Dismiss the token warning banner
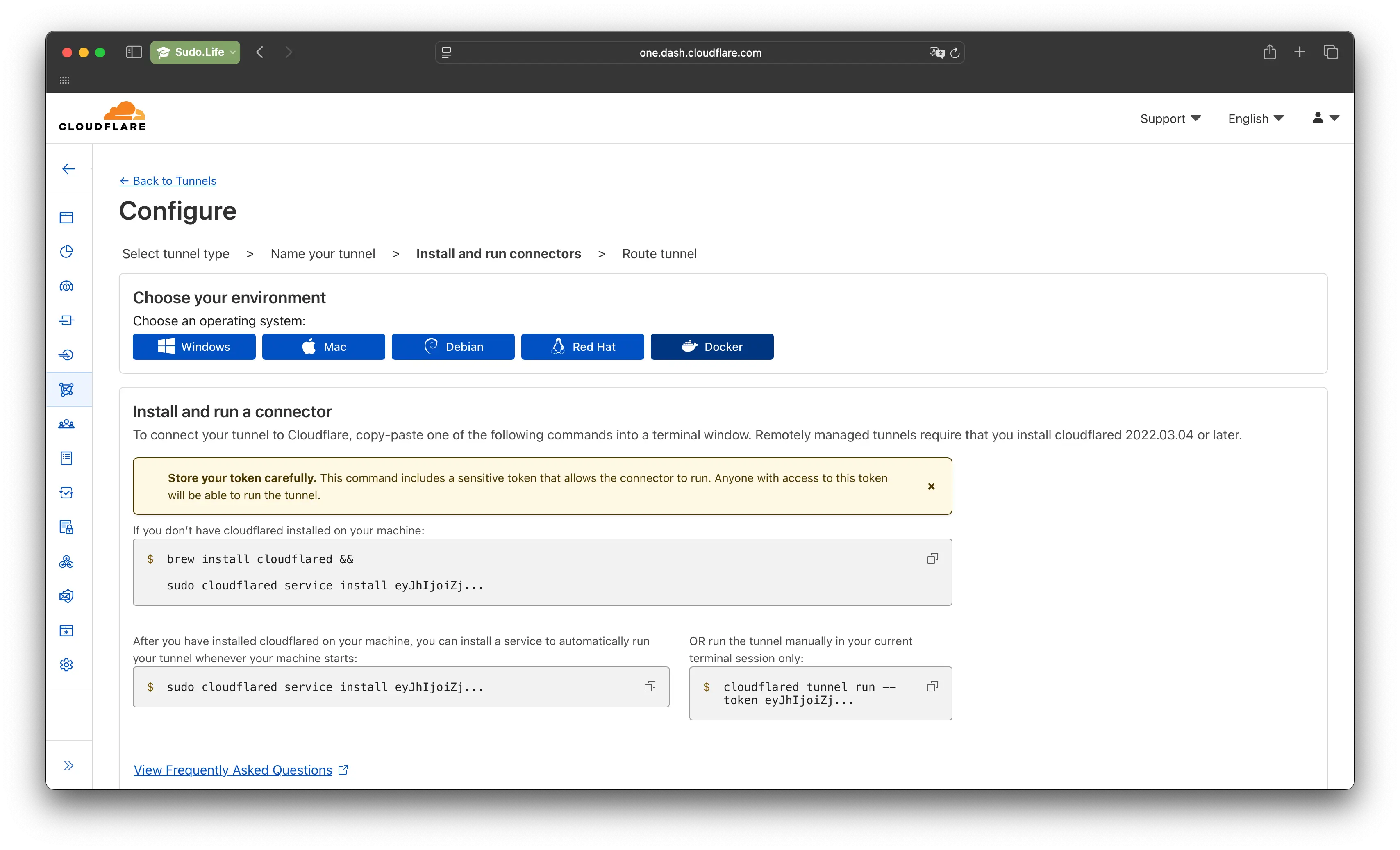Screen dimensions: 1400x850 pyautogui.click(x=931, y=486)
